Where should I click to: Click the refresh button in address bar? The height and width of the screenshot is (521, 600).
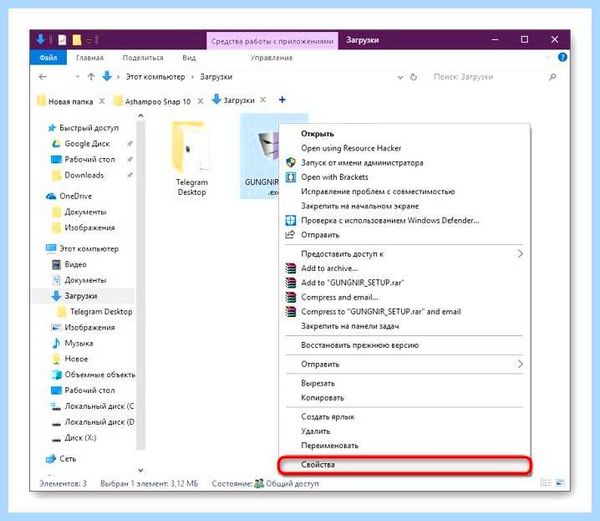[x=413, y=77]
